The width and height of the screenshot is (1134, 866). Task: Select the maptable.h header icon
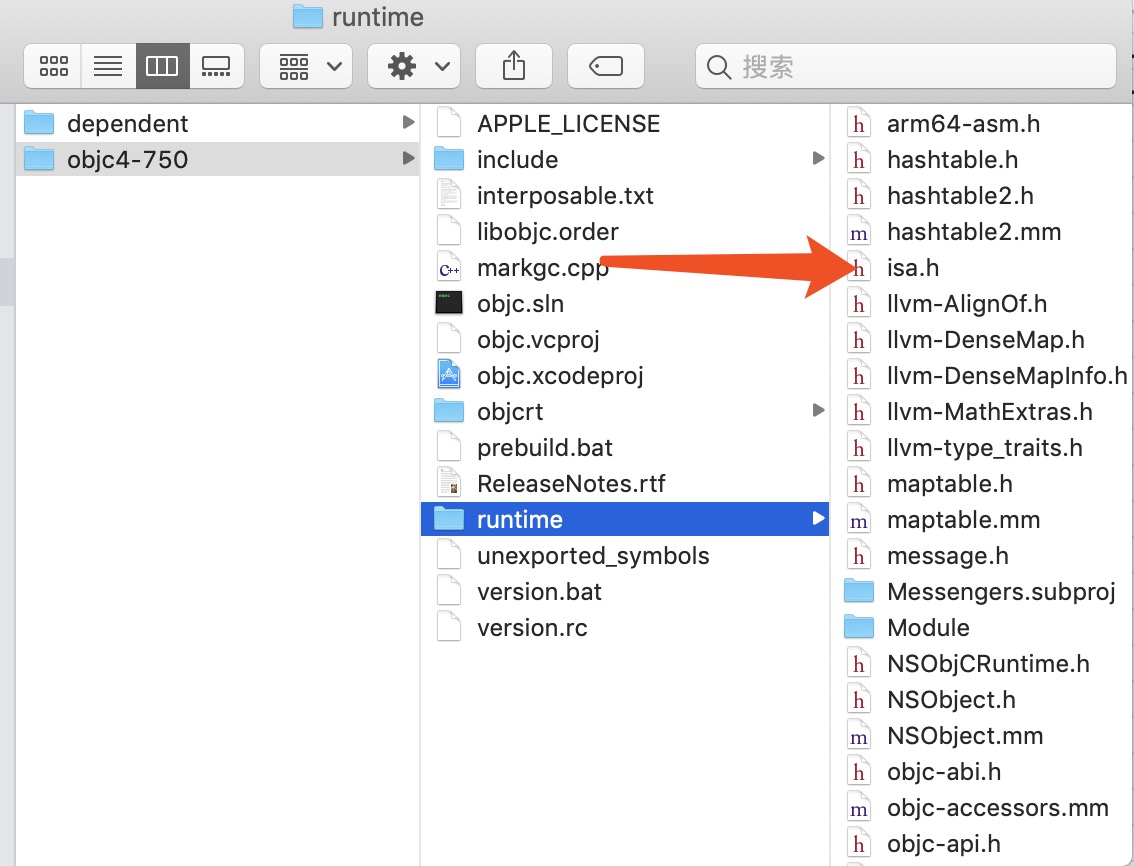(x=858, y=483)
